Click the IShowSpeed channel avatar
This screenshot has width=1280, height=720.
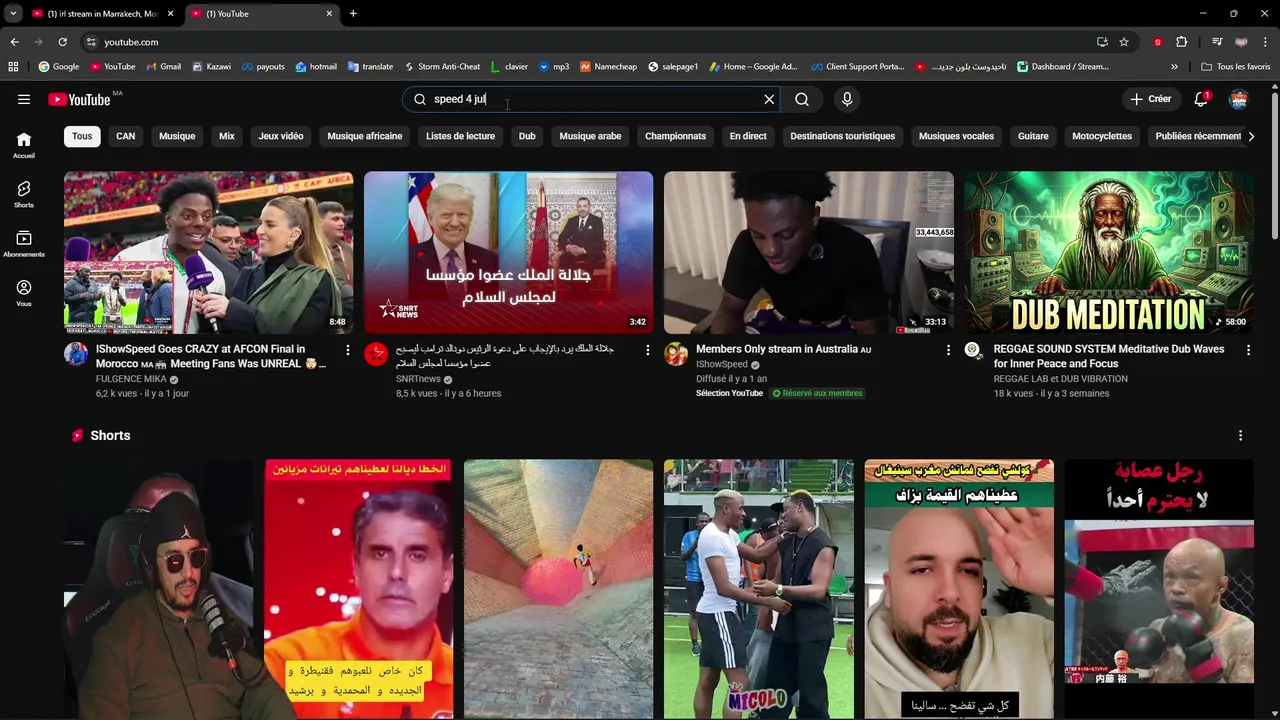[x=676, y=354]
